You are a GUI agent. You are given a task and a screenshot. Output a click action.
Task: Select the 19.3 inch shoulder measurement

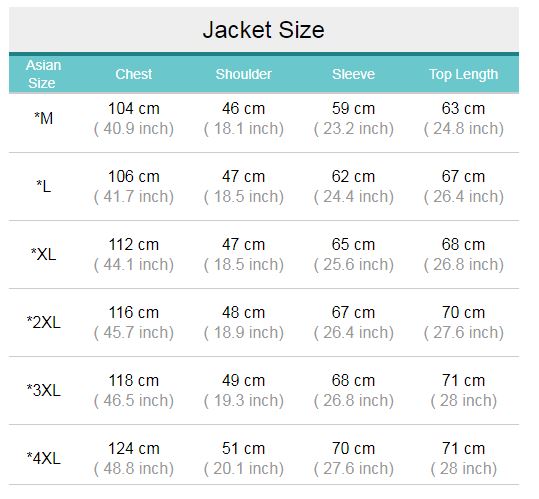pyautogui.click(x=244, y=401)
